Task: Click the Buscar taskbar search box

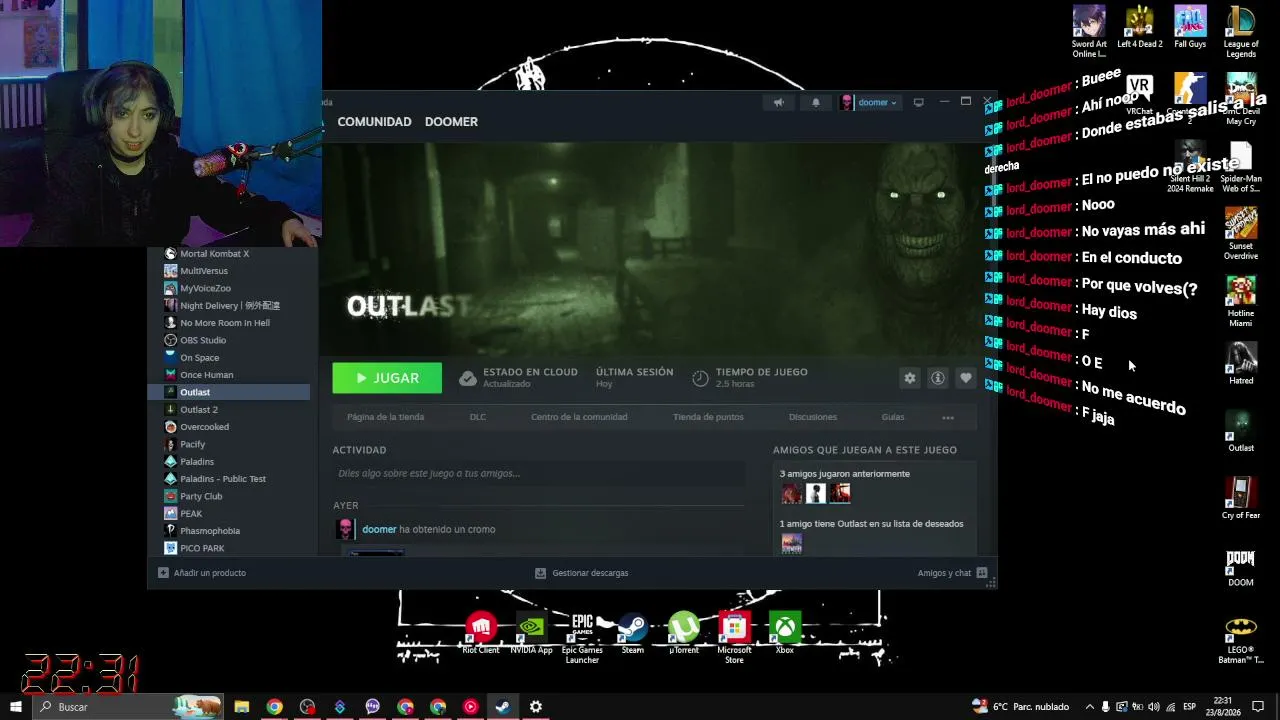Action: (x=127, y=707)
